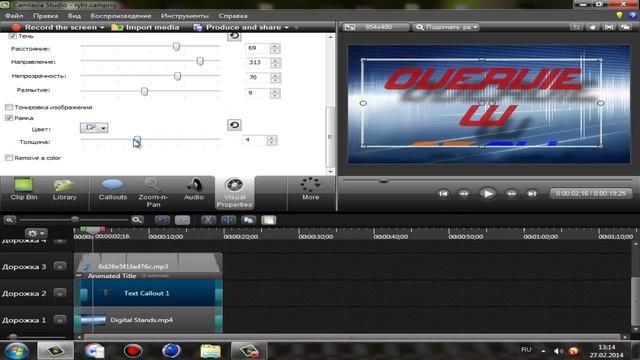Toggle lock on Дорожка 1
Screen dimensions: 640x360
pos(60,320)
